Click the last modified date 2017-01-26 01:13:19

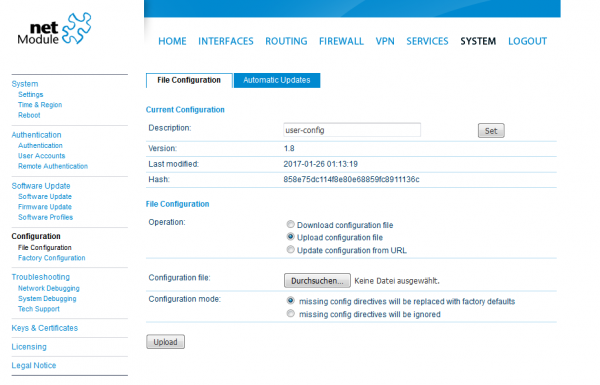tap(321, 164)
